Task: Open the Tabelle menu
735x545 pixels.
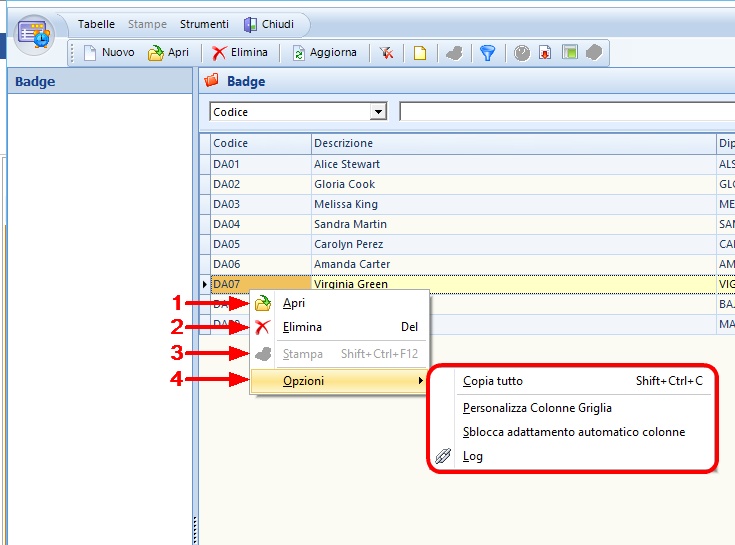Action: point(96,24)
